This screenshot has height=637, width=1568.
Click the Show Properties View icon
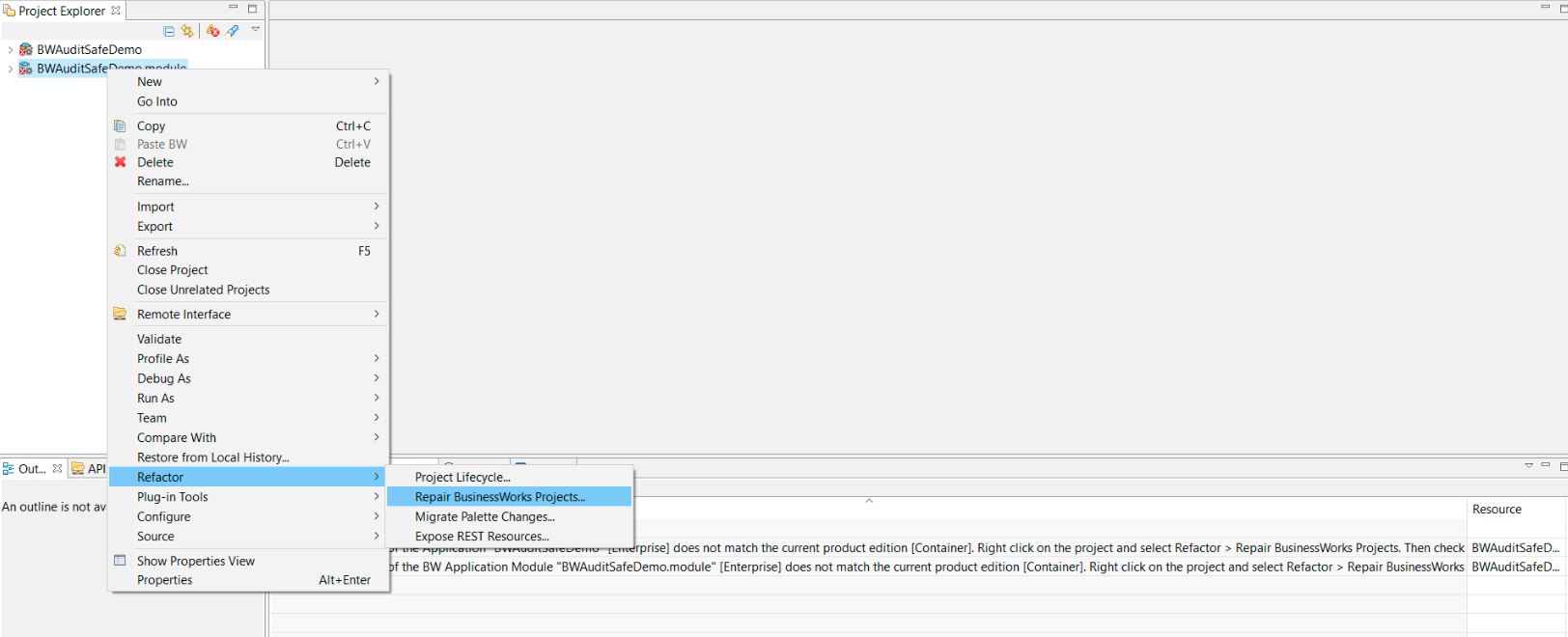[120, 561]
